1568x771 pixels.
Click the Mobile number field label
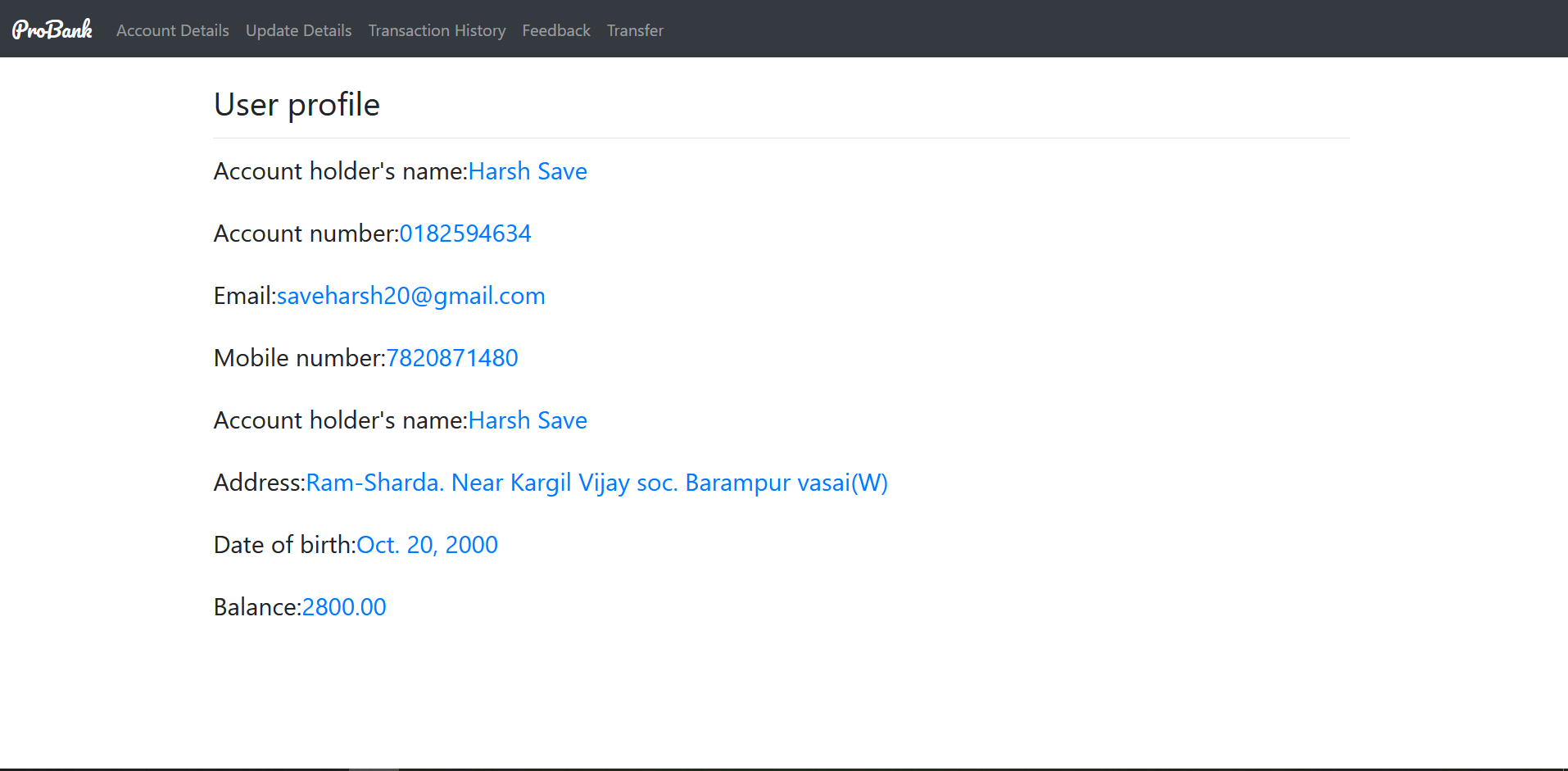[298, 358]
